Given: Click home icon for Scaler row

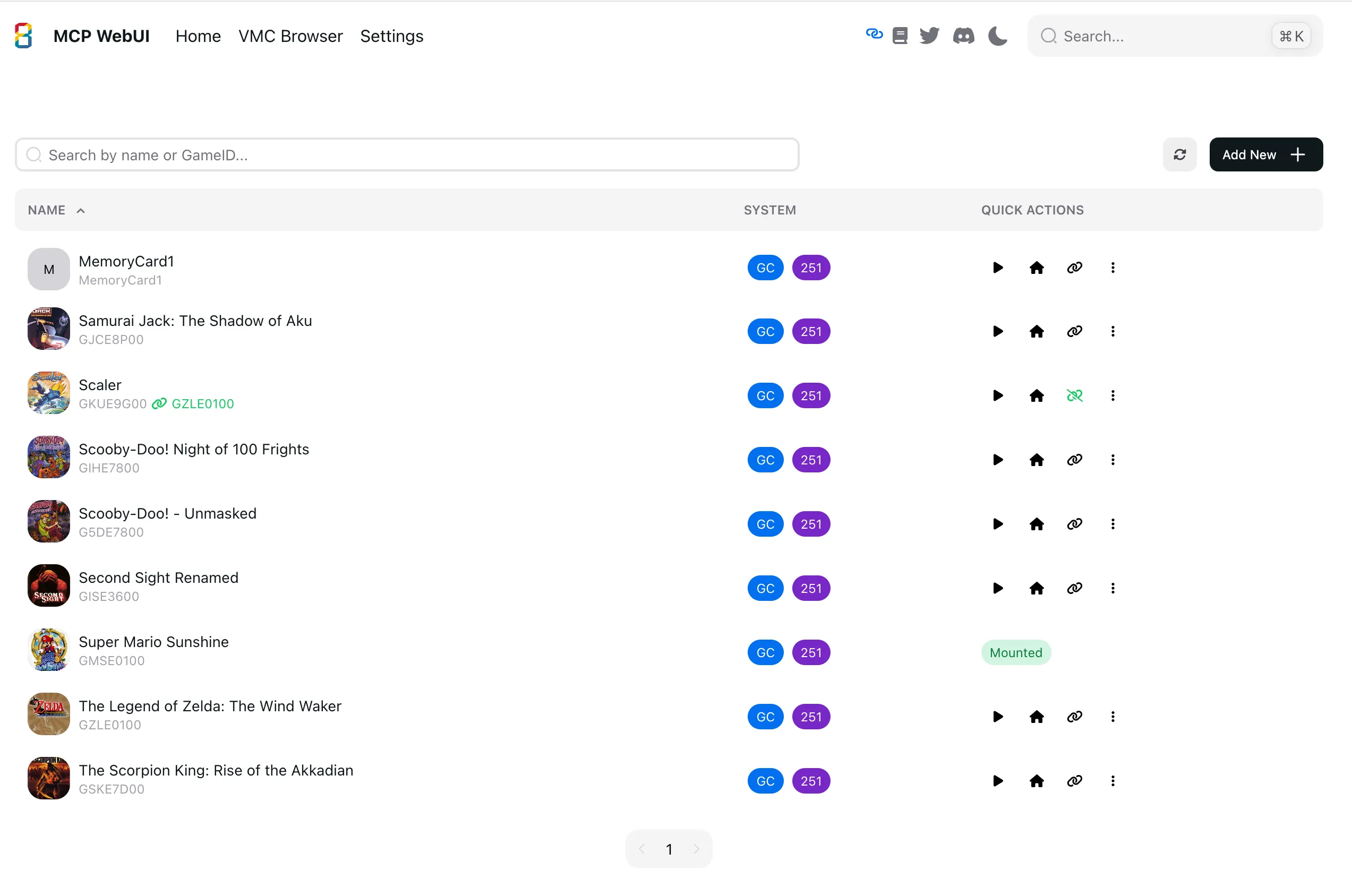Looking at the screenshot, I should coord(1036,395).
